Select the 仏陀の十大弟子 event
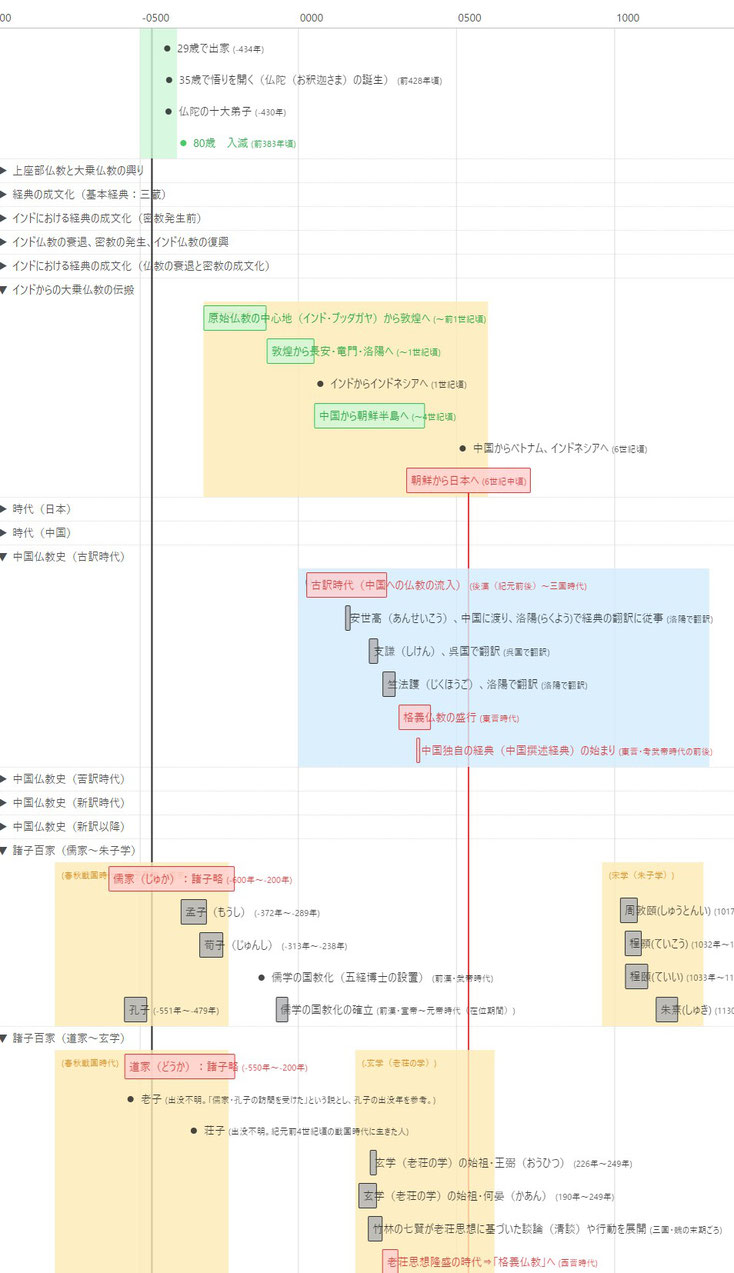 169,112
